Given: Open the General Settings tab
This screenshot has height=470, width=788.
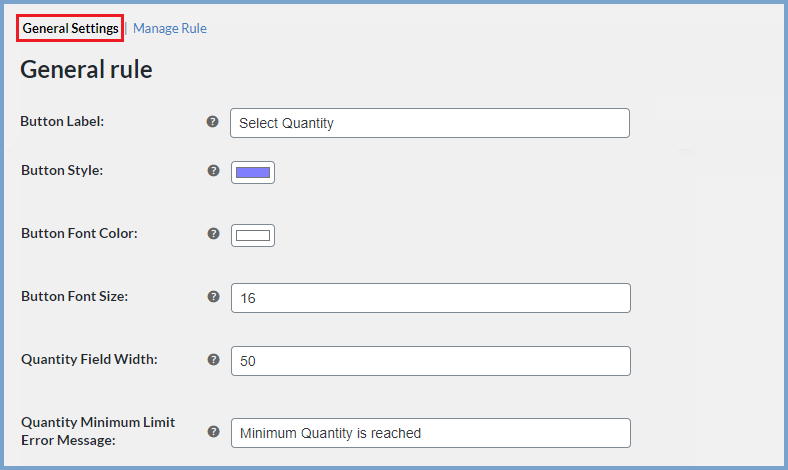Looking at the screenshot, I should coord(70,28).
